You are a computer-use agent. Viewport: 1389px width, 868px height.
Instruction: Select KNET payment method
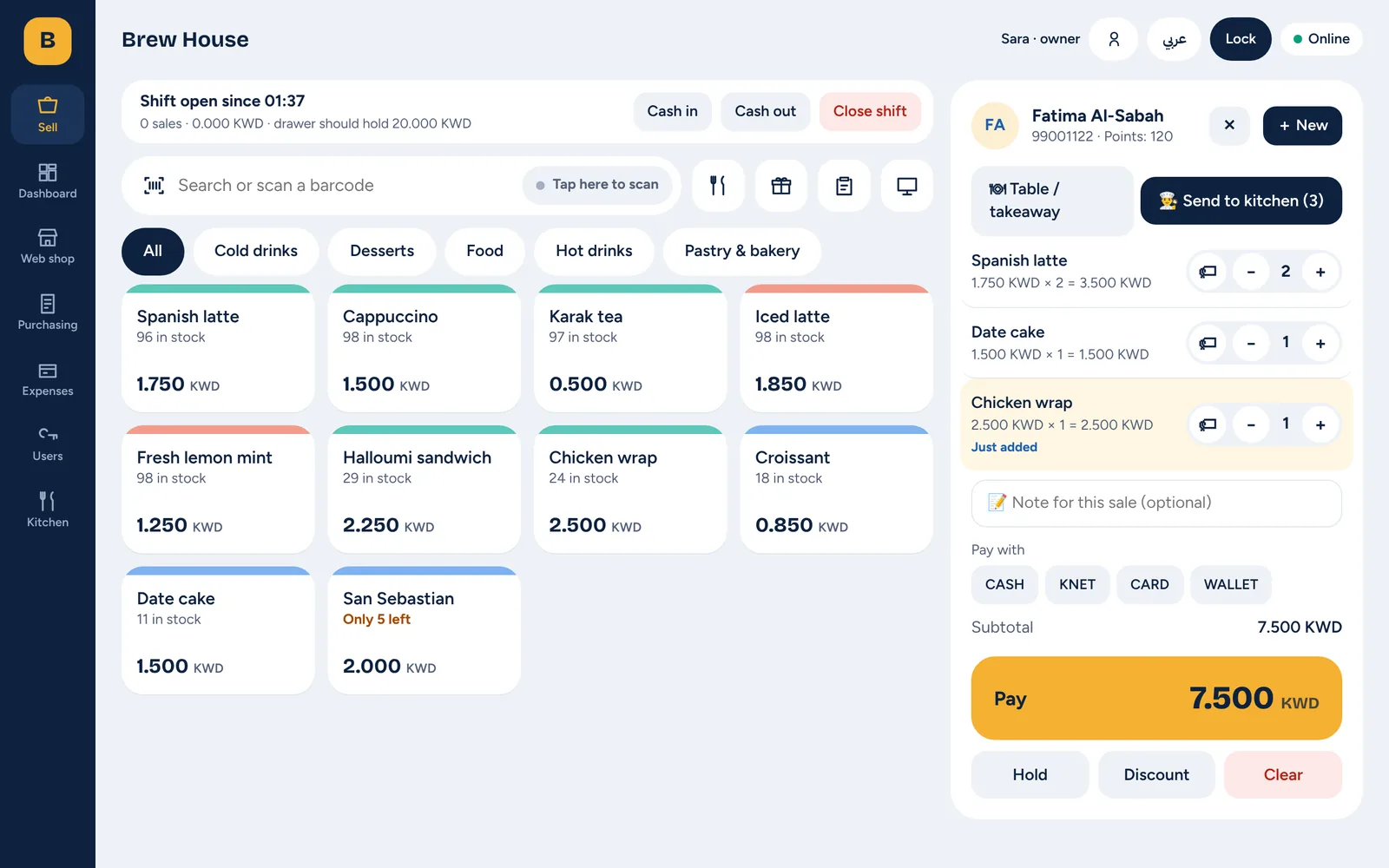(x=1077, y=584)
